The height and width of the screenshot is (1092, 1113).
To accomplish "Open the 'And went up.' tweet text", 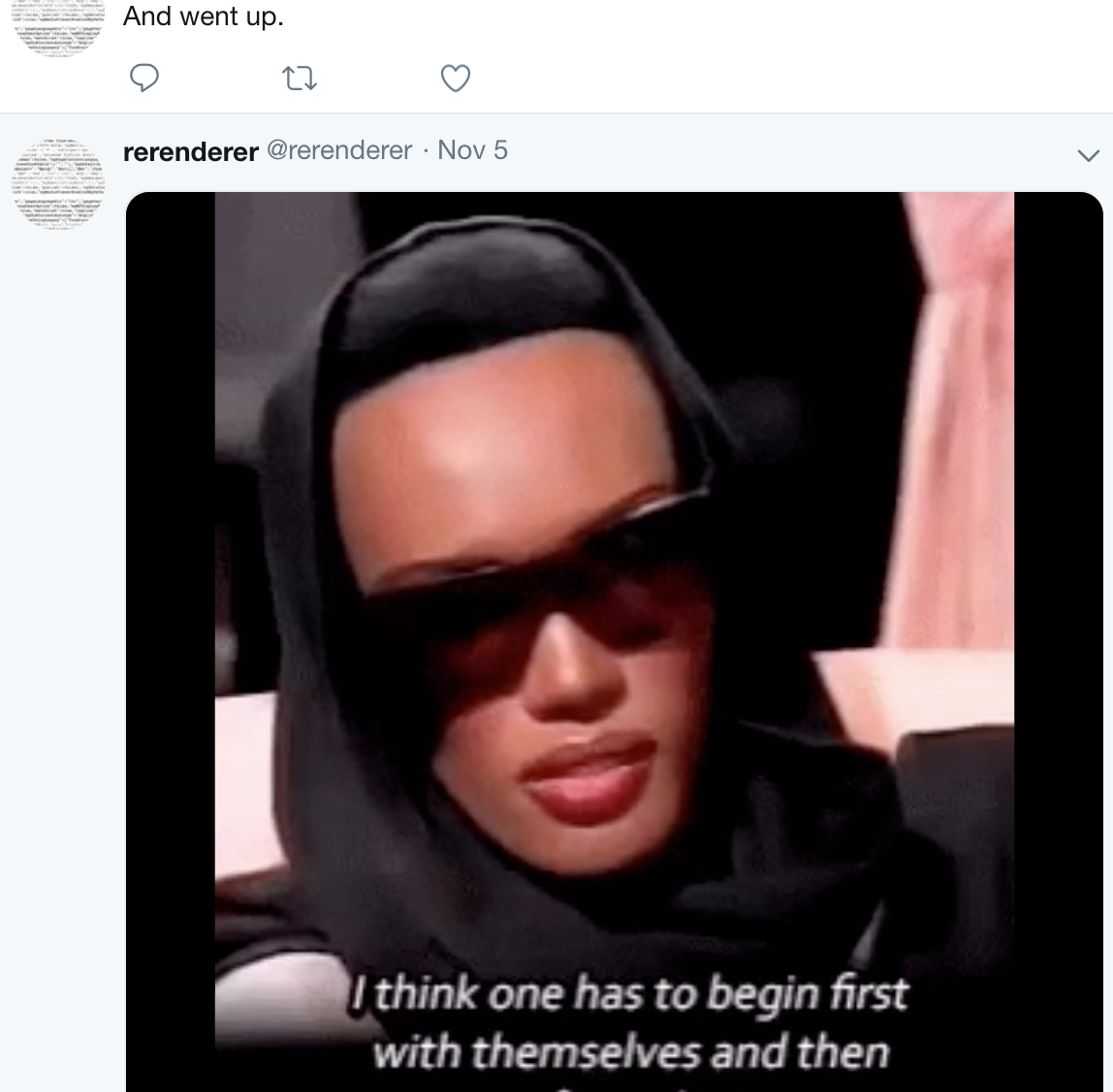I will pos(203,16).
